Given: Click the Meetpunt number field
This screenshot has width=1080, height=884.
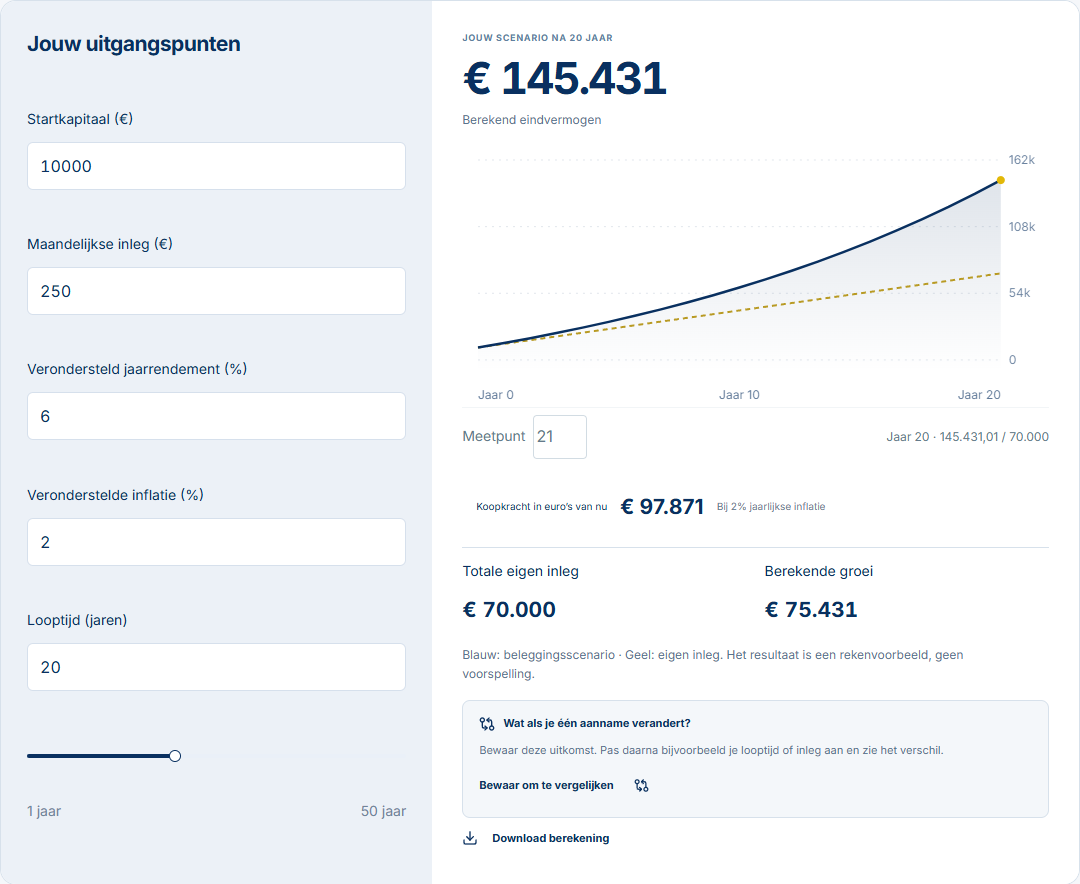Looking at the screenshot, I should click(560, 437).
